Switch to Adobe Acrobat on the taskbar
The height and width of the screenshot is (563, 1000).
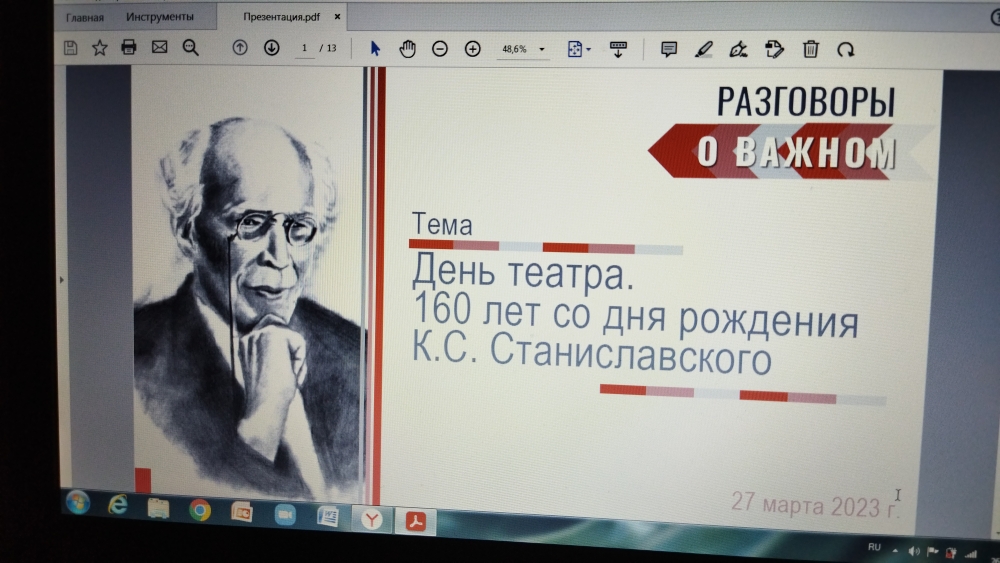coord(416,522)
